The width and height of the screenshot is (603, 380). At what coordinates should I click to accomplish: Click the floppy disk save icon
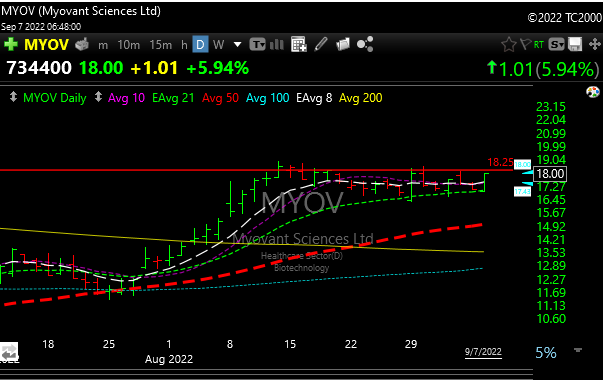pyautogui.click(x=575, y=45)
